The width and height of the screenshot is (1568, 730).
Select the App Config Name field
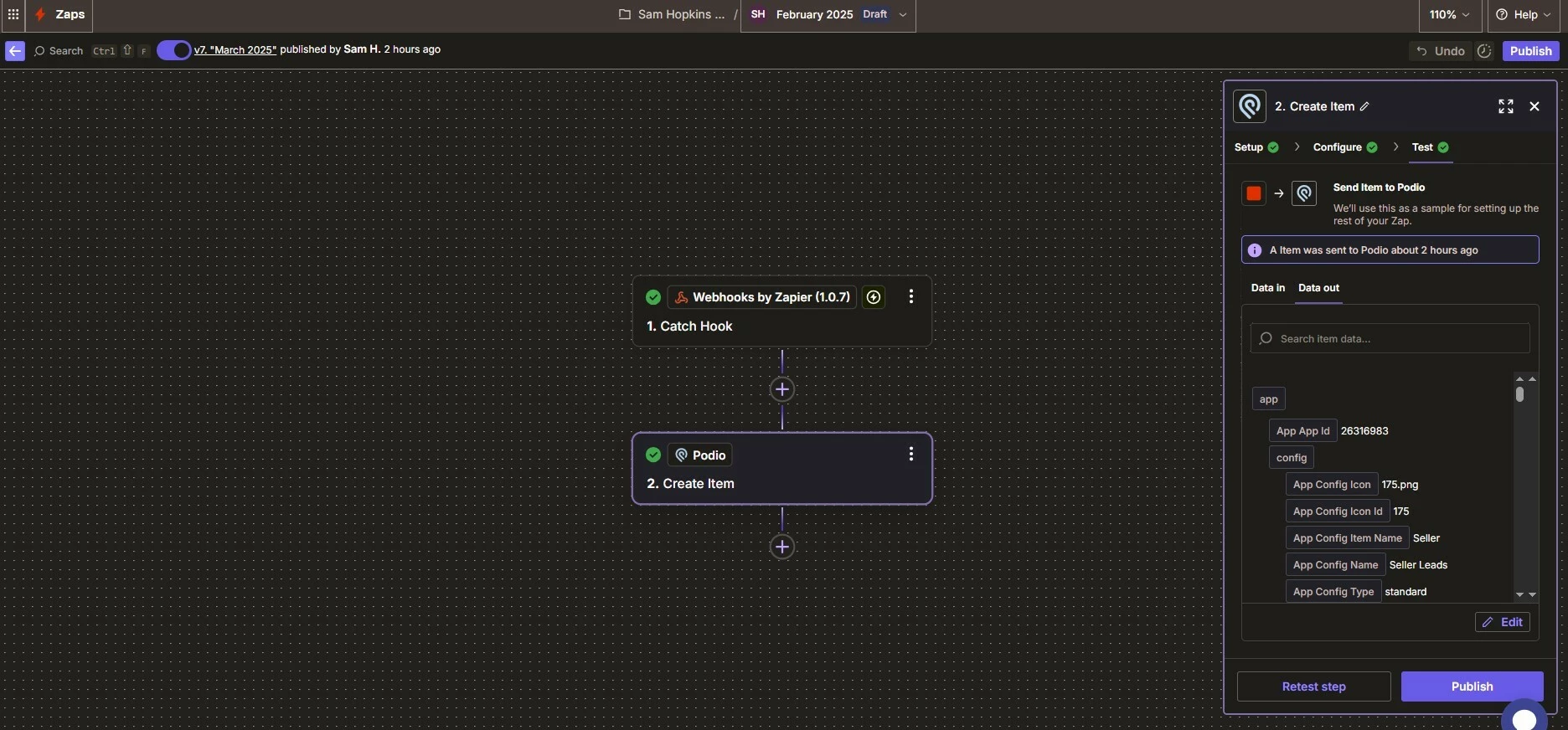tap(1335, 565)
